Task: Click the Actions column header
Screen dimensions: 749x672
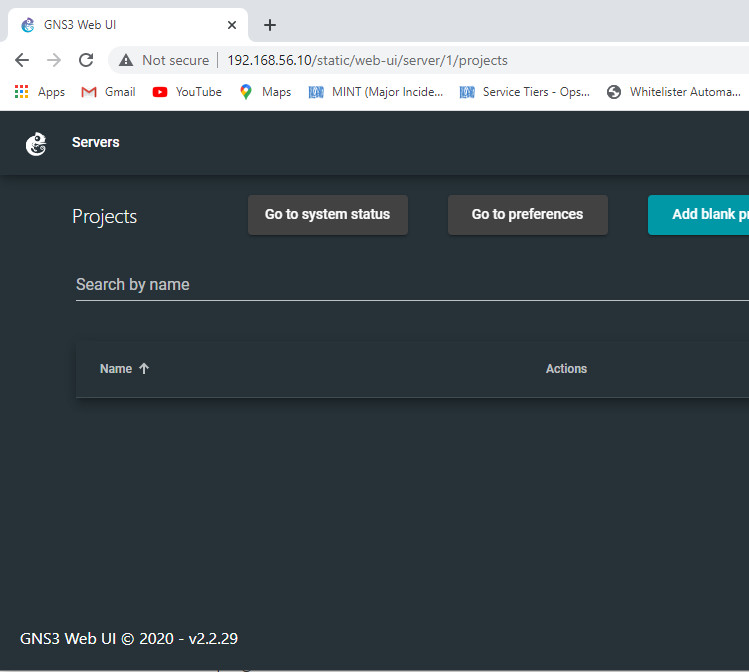Action: 567,369
